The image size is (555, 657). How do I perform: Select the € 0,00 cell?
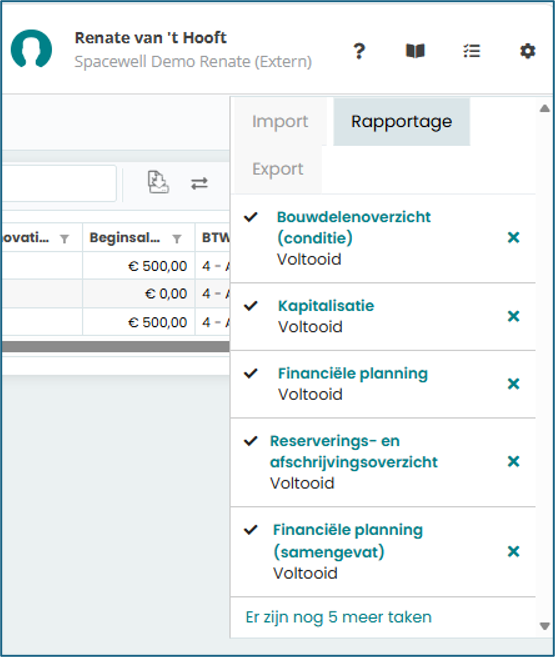click(x=139, y=294)
